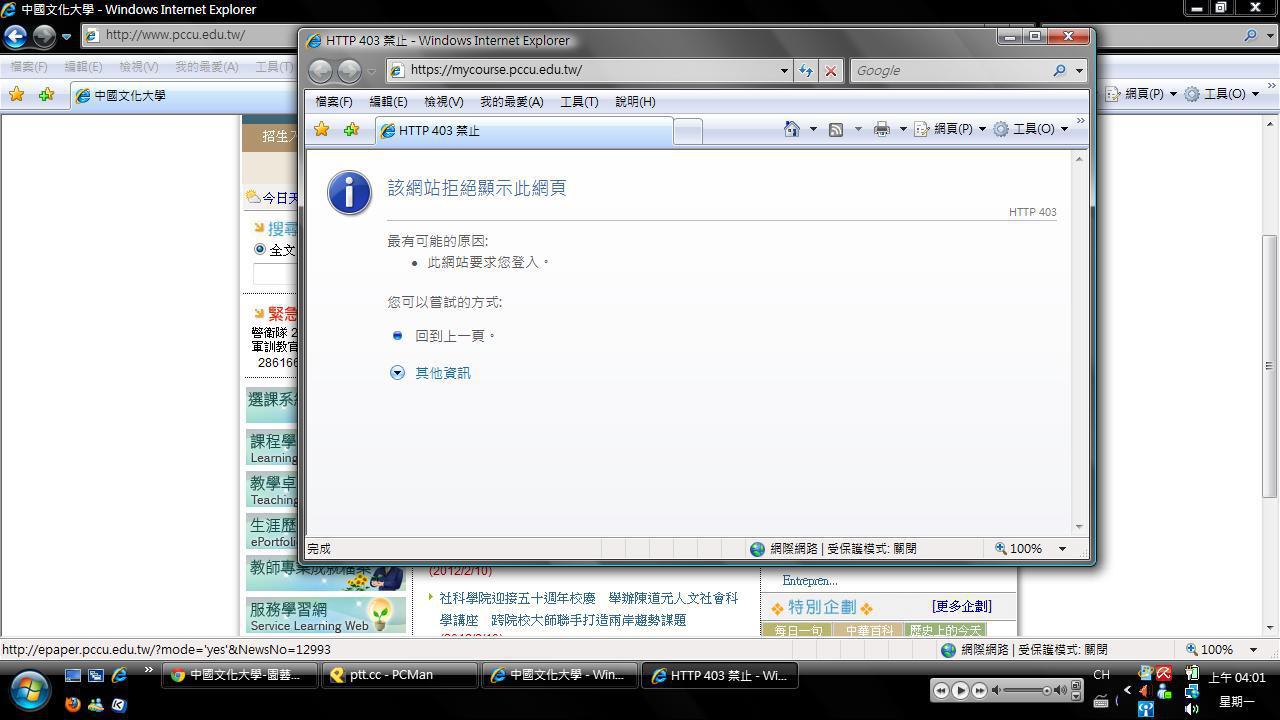Open the Windows Start menu orb
The image size is (1280, 720).
click(29, 689)
